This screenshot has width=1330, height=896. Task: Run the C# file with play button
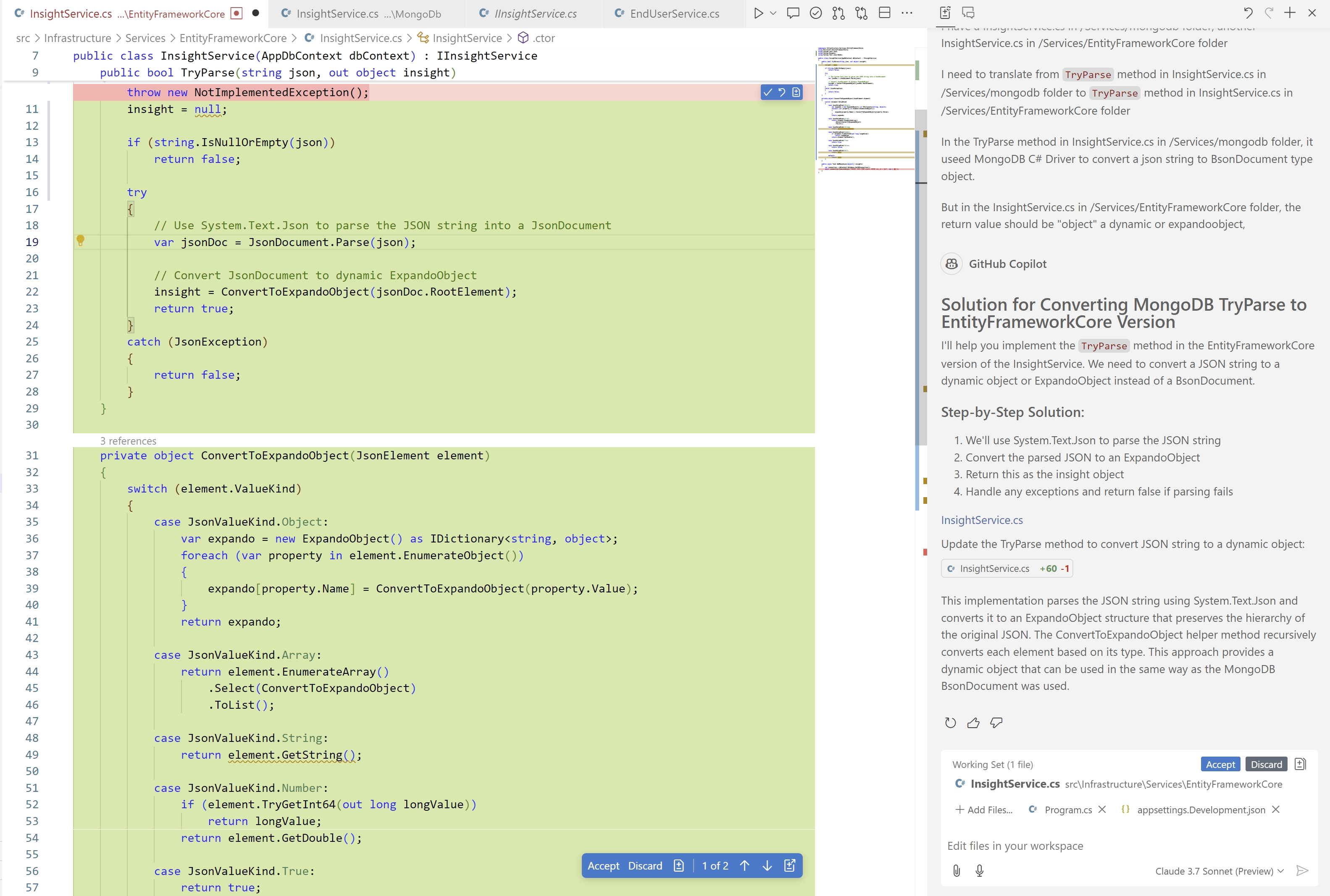pos(758,13)
